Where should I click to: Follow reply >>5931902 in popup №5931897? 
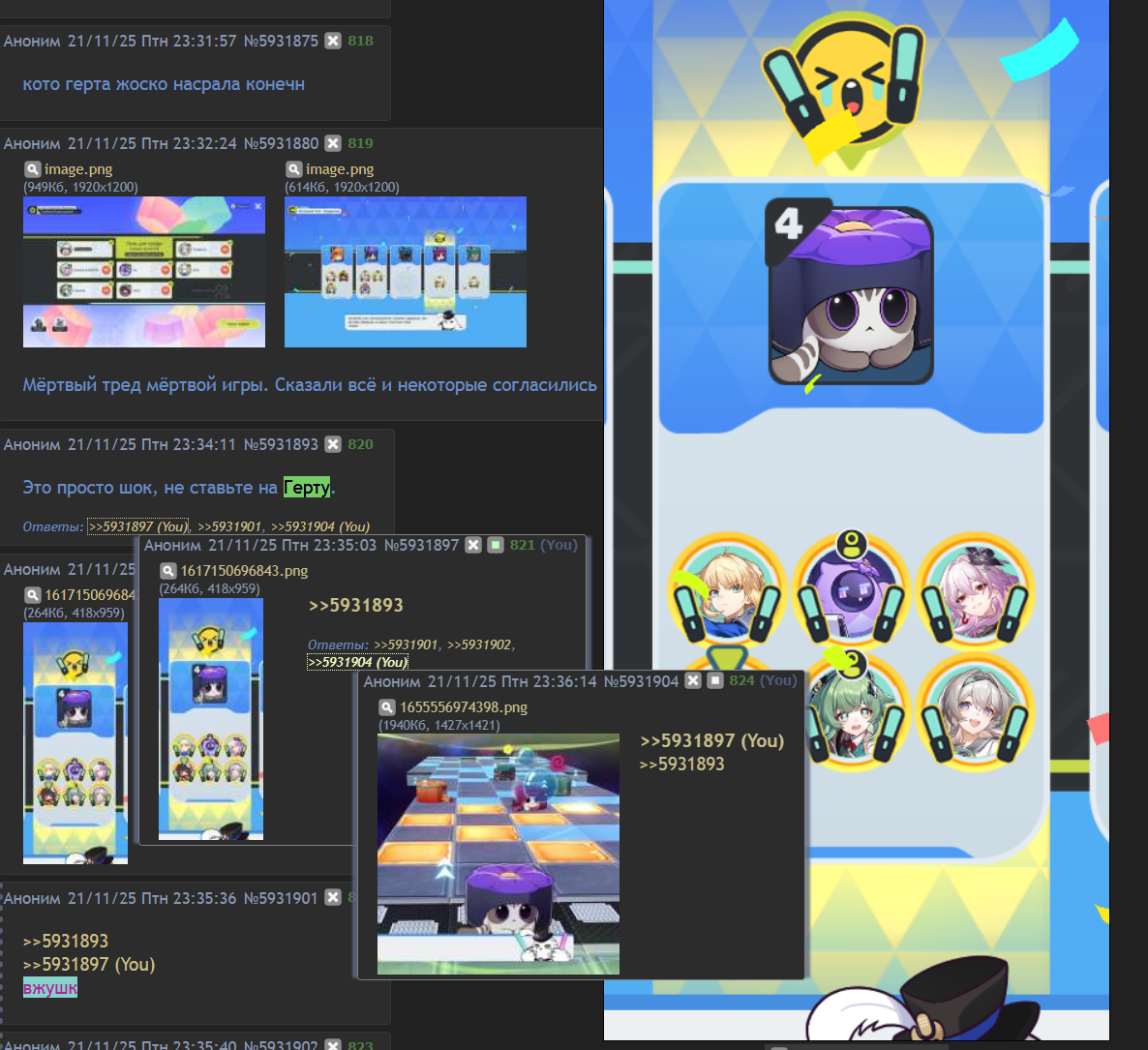tap(479, 645)
